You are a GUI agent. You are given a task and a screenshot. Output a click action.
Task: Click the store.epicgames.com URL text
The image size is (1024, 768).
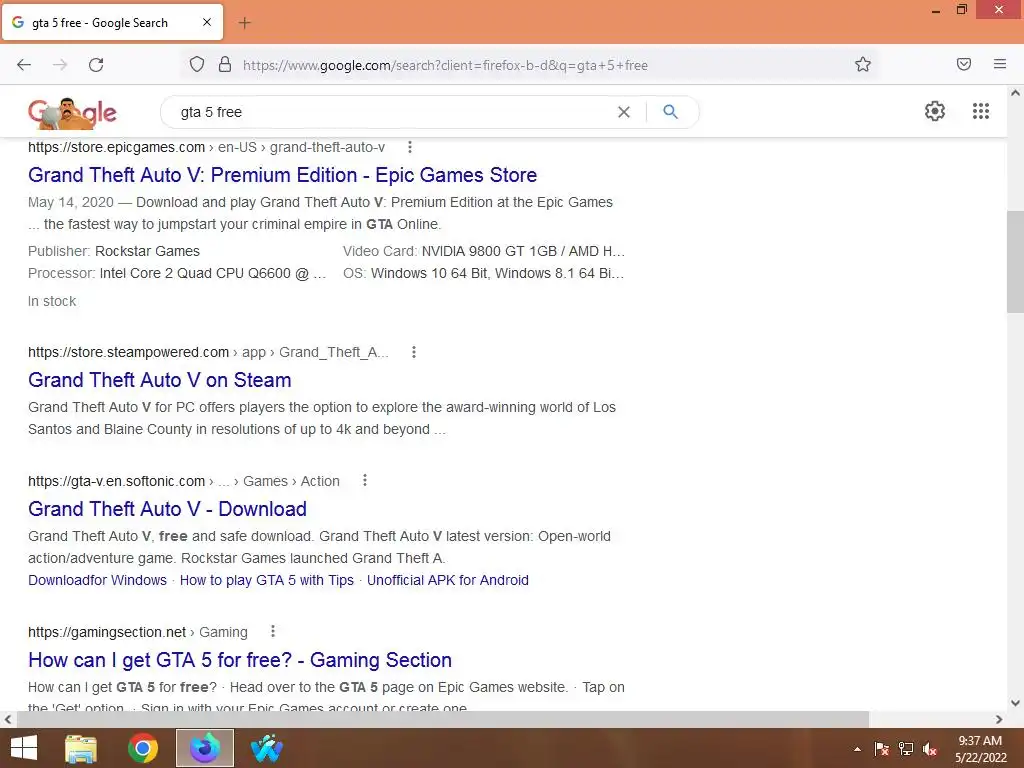pos(116,148)
